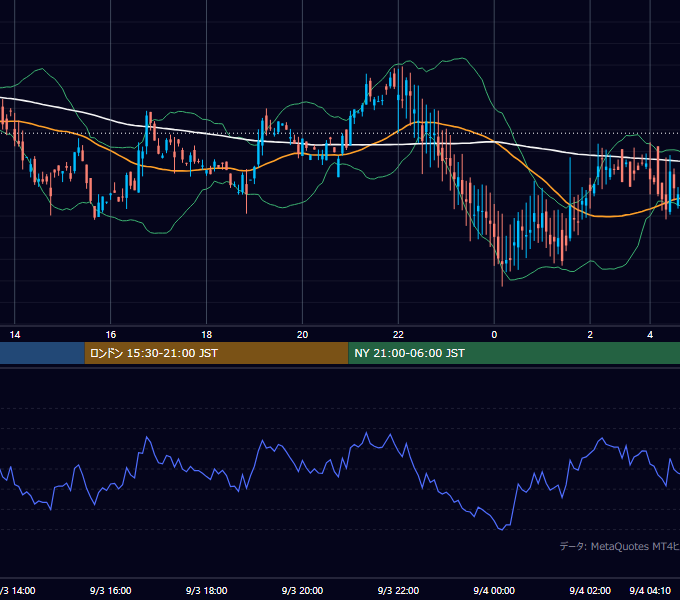The height and width of the screenshot is (600, 680).
Task: Click the 9/3 20:00 date label
Action: (302, 590)
